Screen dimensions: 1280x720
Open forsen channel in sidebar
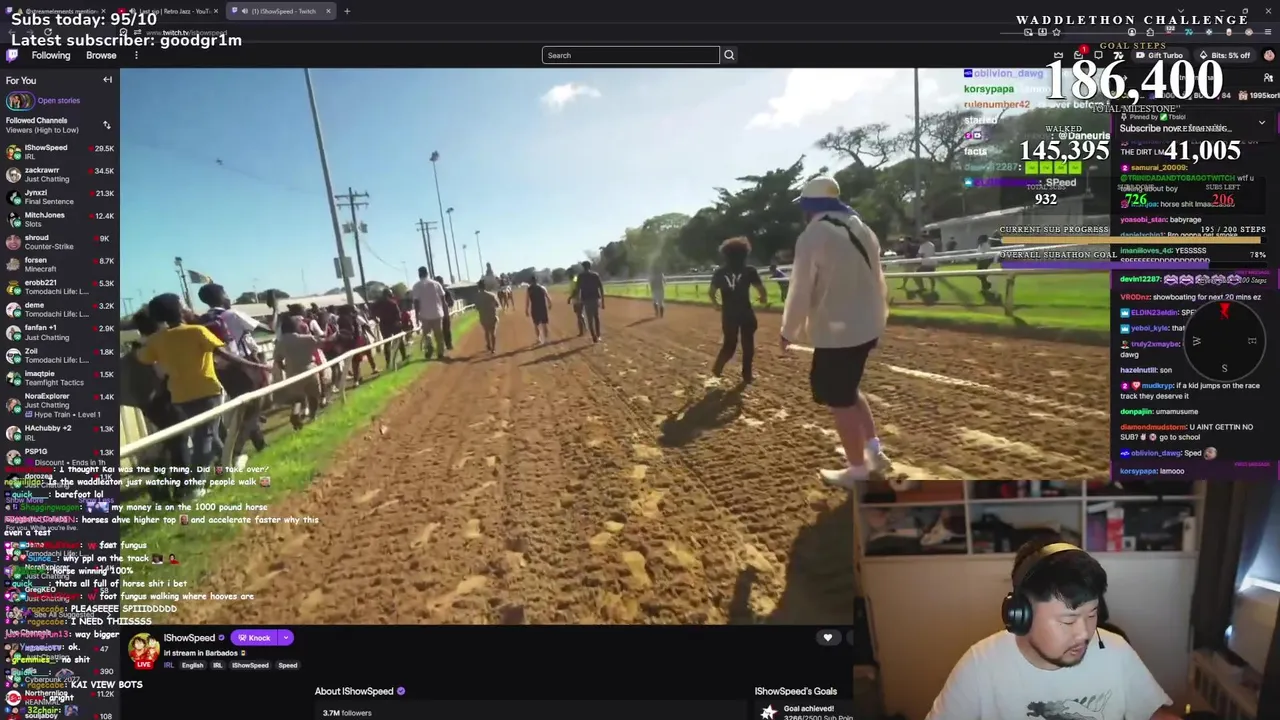tap(60, 264)
